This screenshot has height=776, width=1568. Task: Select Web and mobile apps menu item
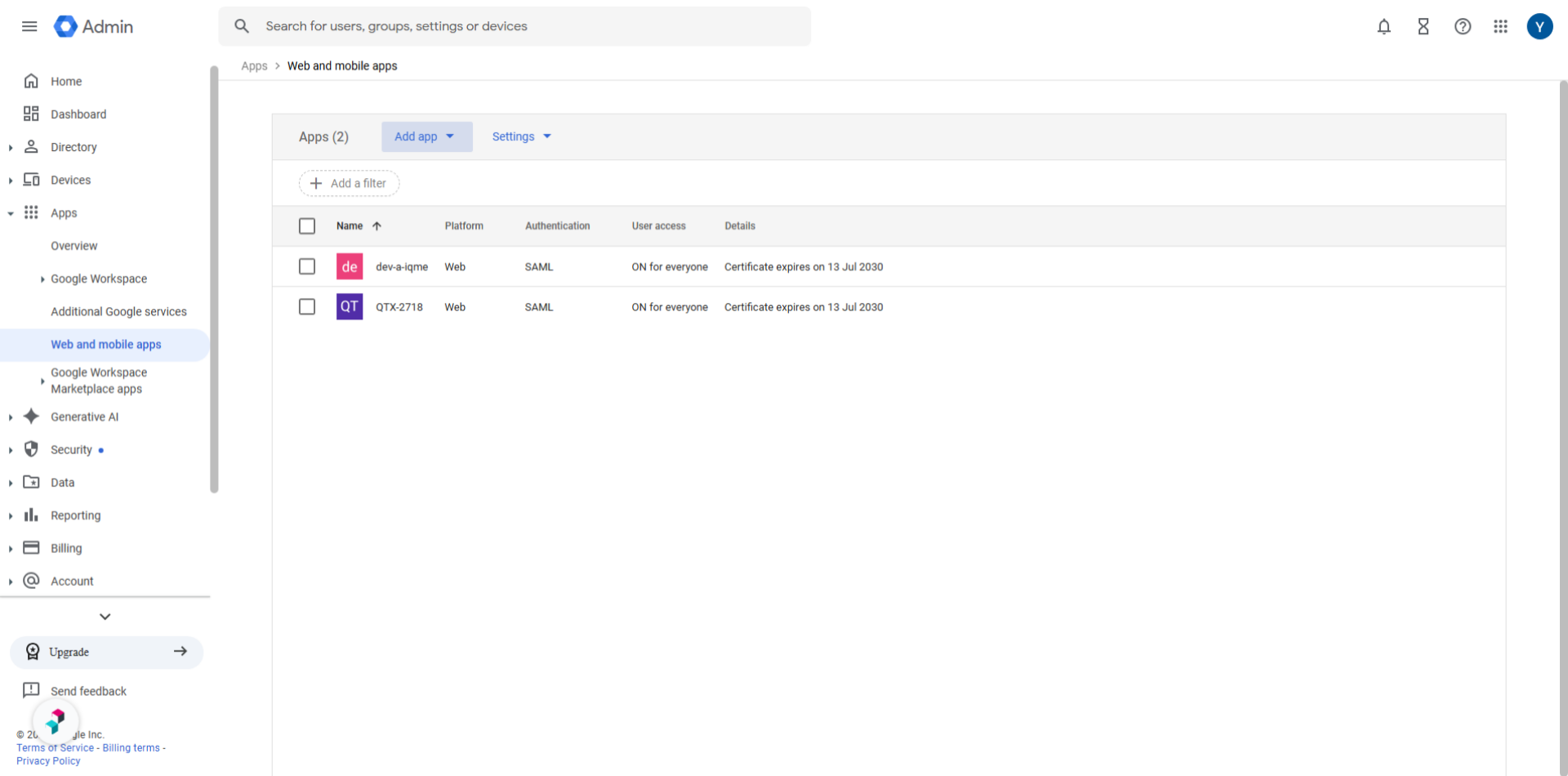(105, 345)
